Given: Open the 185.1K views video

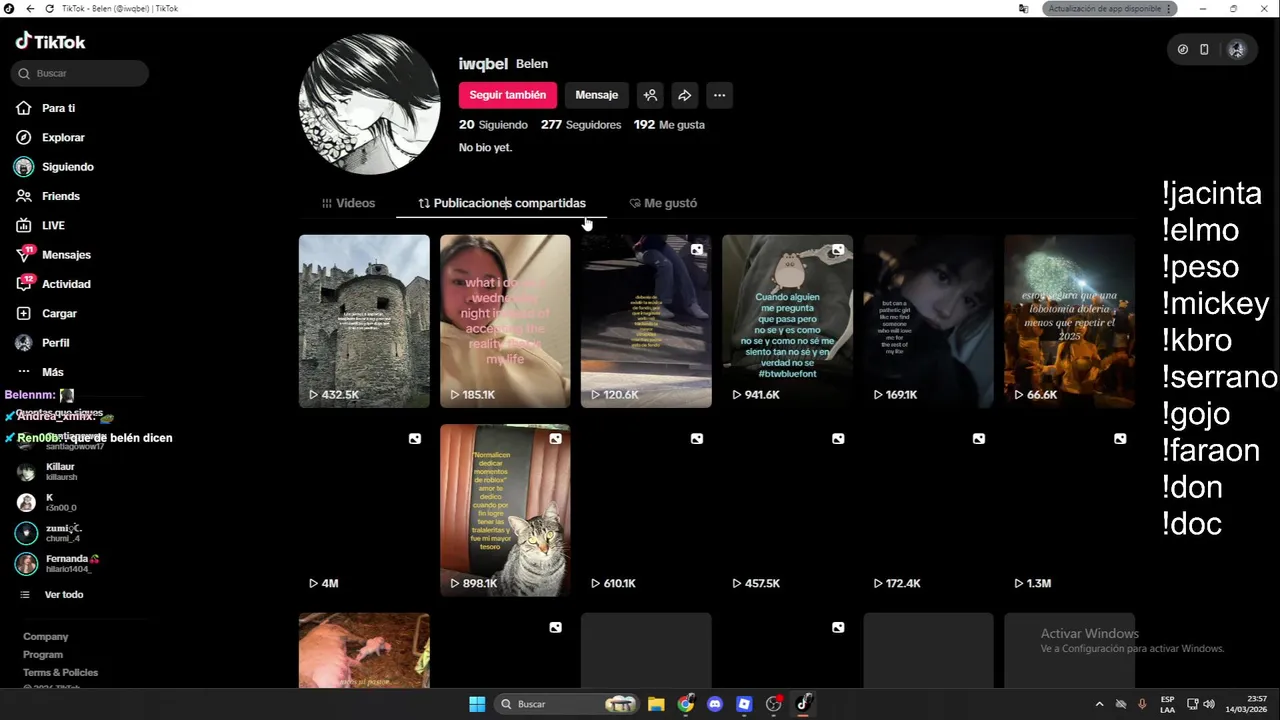Looking at the screenshot, I should [x=505, y=321].
